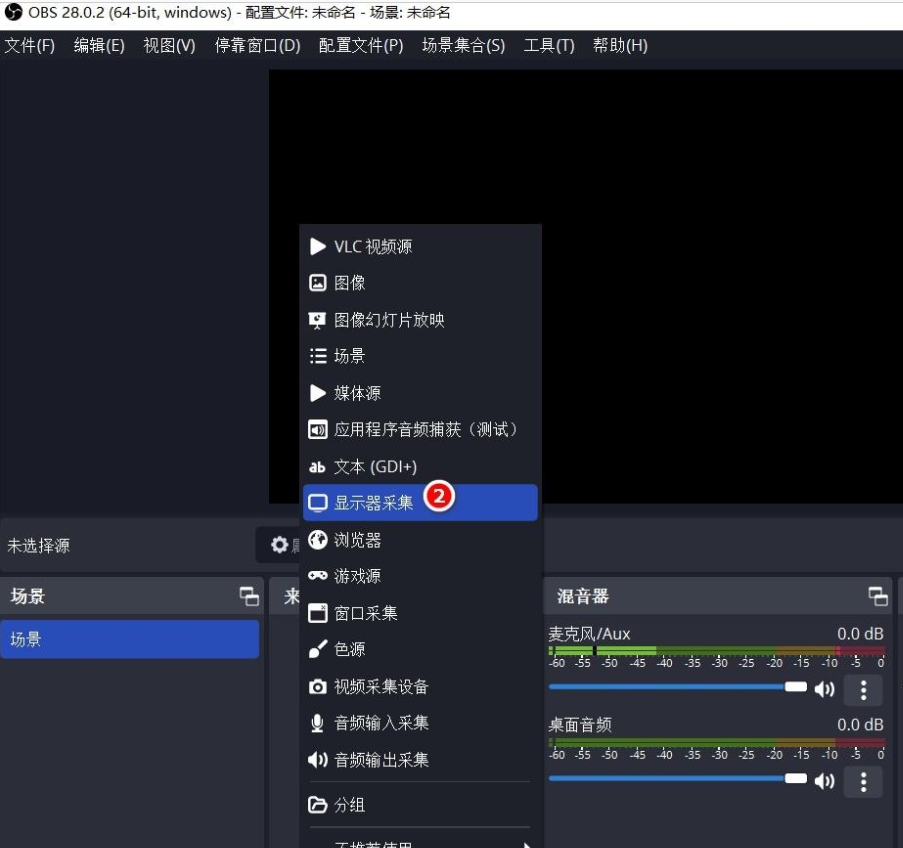903x848 pixels.
Task: Click the 分组 folder icon
Action: (x=317, y=804)
